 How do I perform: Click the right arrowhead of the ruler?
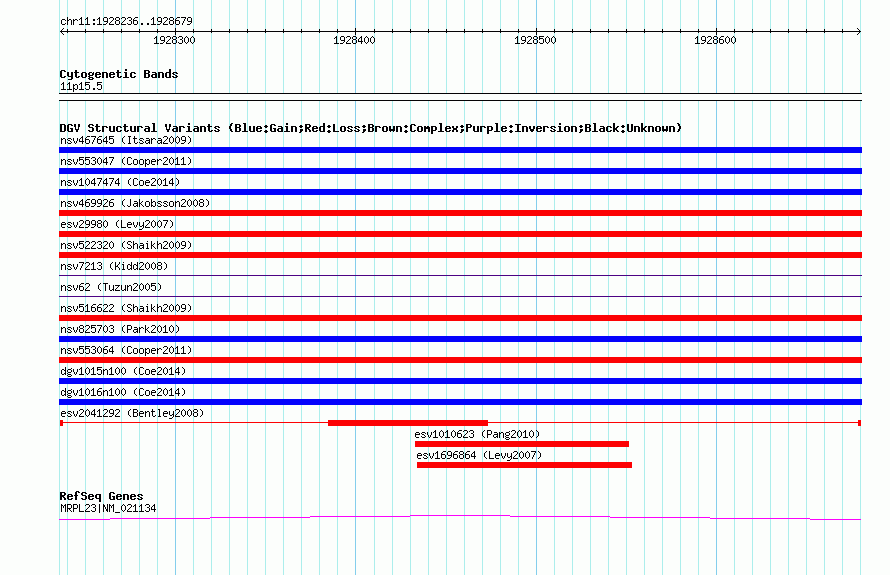pyautogui.click(x=859, y=32)
